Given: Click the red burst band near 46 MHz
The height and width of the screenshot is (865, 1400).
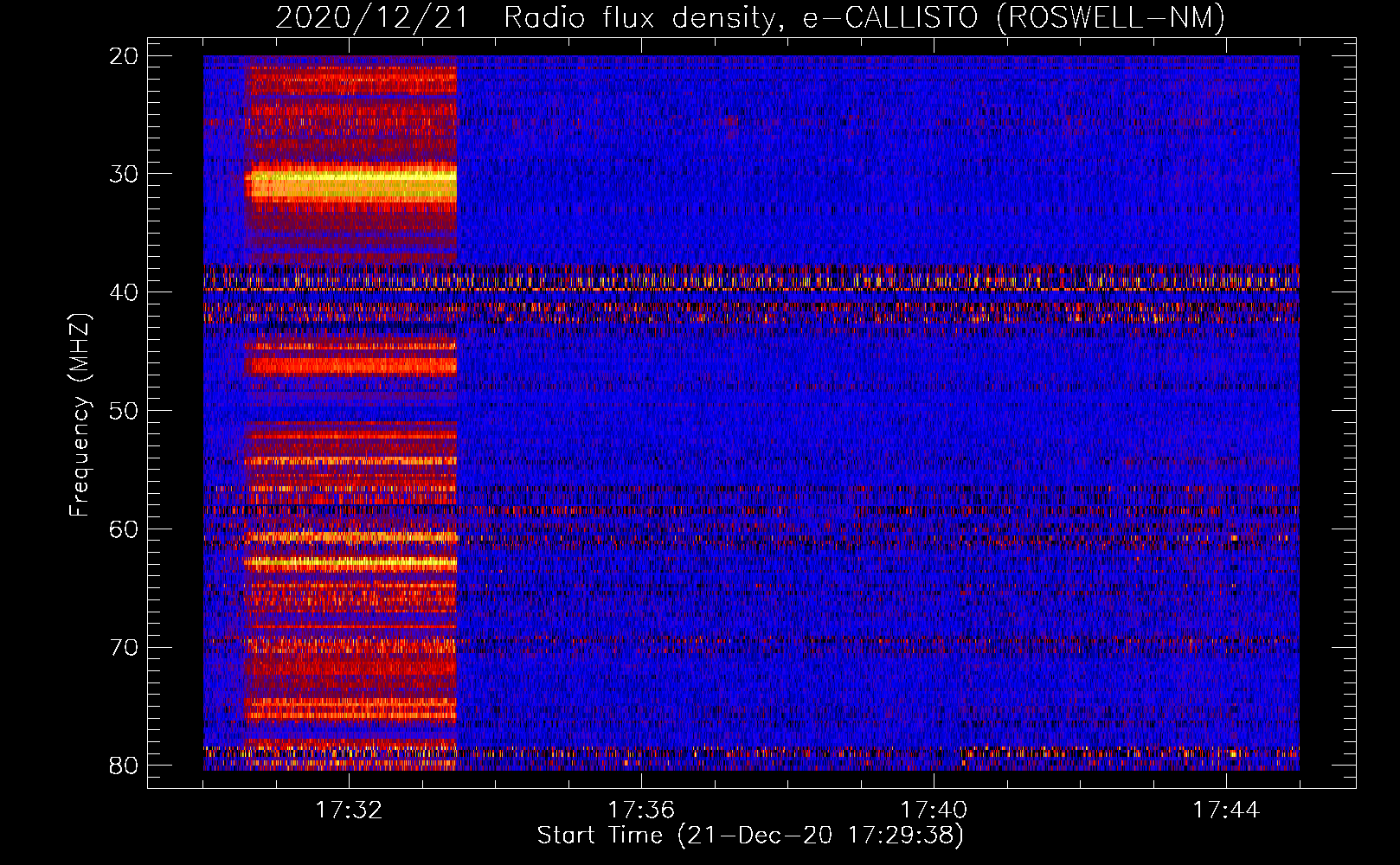Looking at the screenshot, I should (350, 366).
